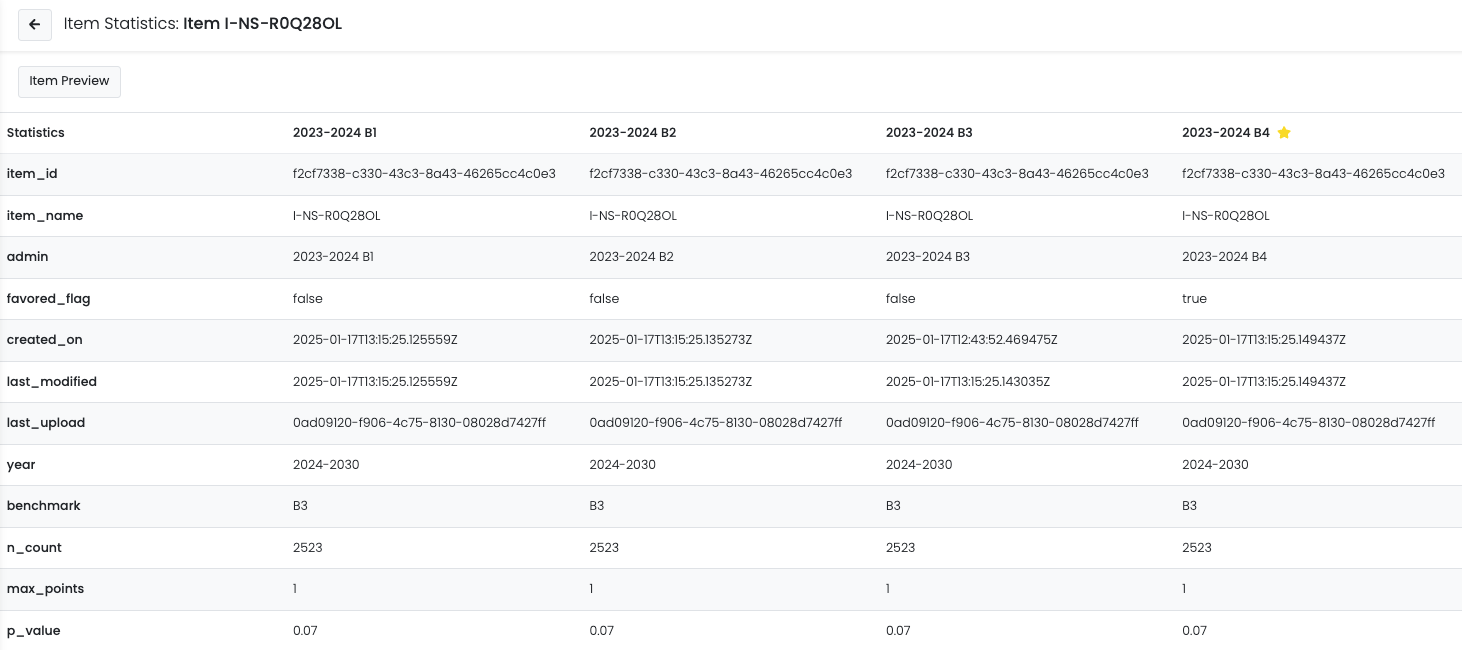The height and width of the screenshot is (650, 1462).
Task: Select the p_value row label
Action: (33, 631)
